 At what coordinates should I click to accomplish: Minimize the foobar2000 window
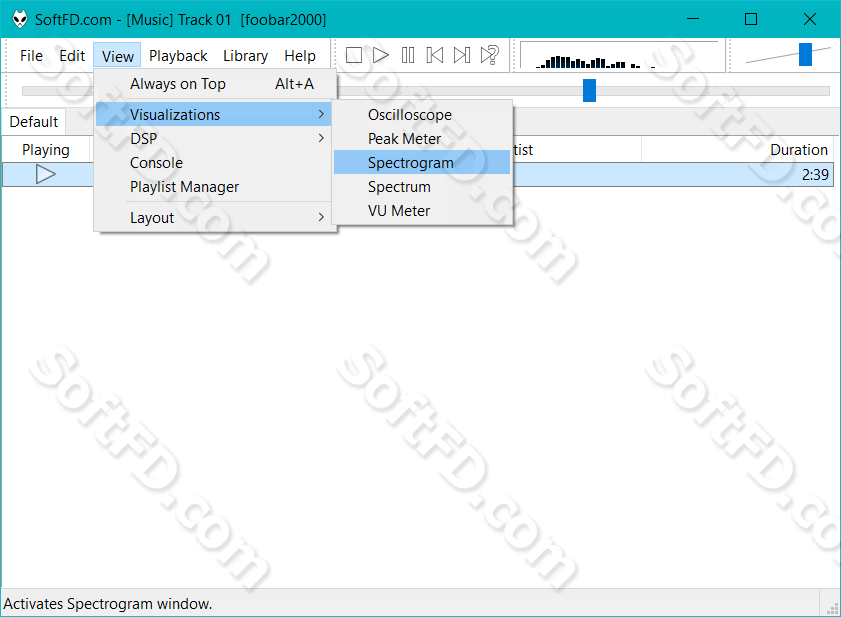[x=693, y=19]
